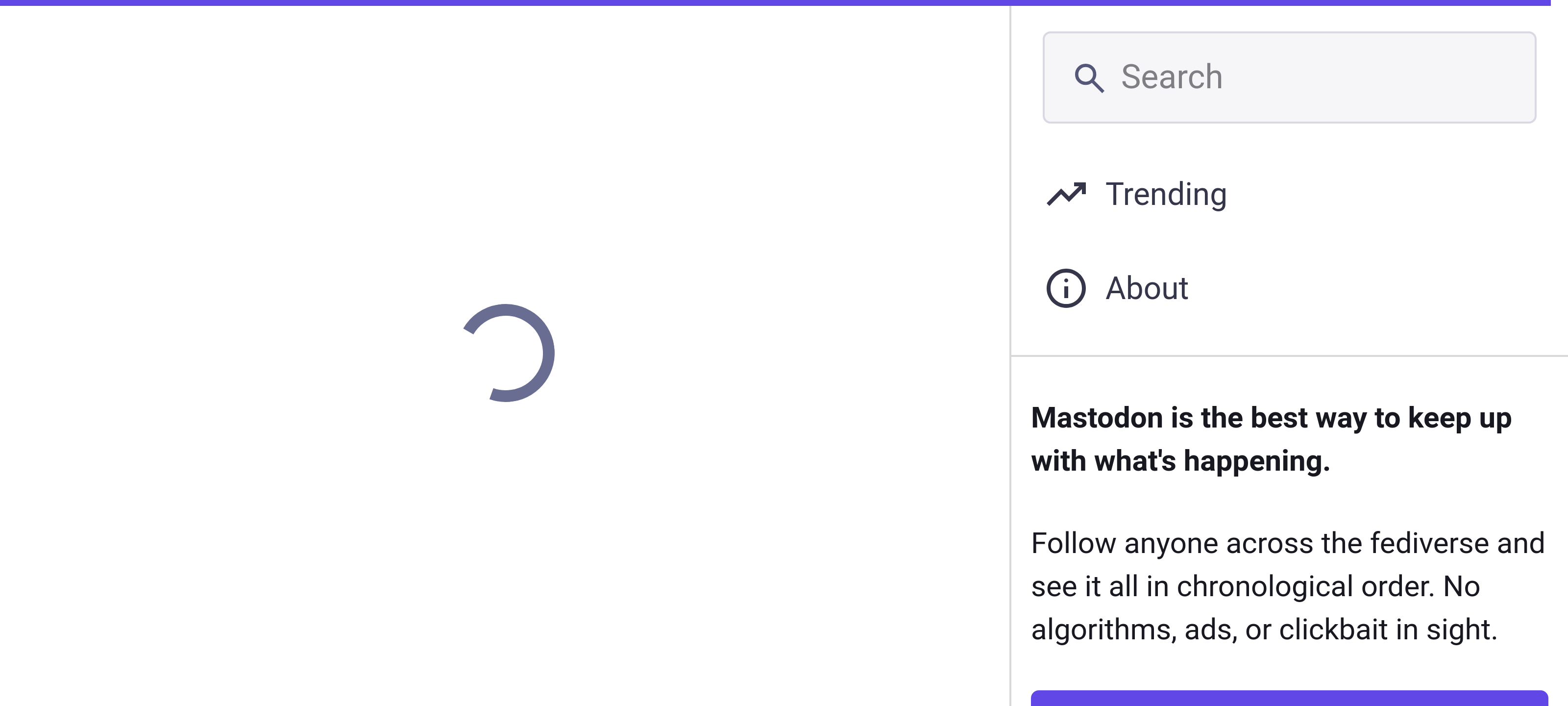
Task: Click the loading spinner in the main area
Action: pyautogui.click(x=510, y=353)
